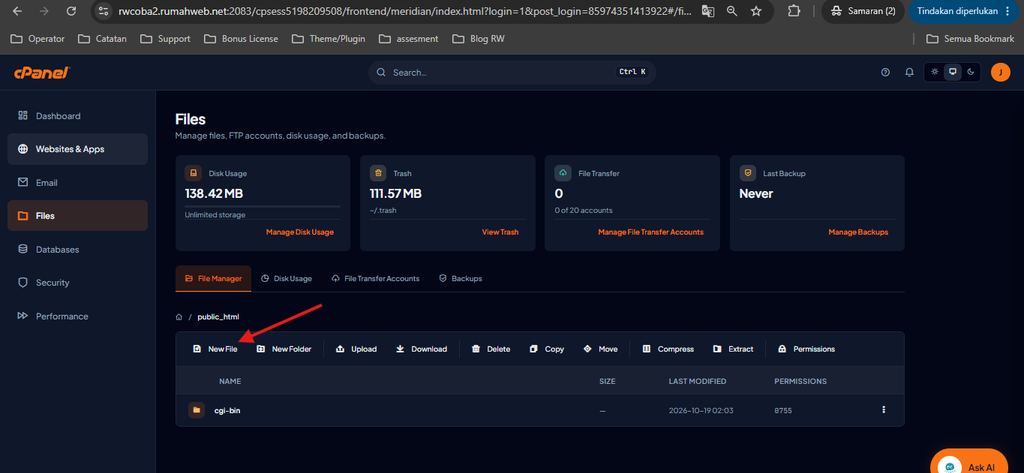Click Manage File Transfer Accounts link
1024x473 pixels.
[650, 232]
